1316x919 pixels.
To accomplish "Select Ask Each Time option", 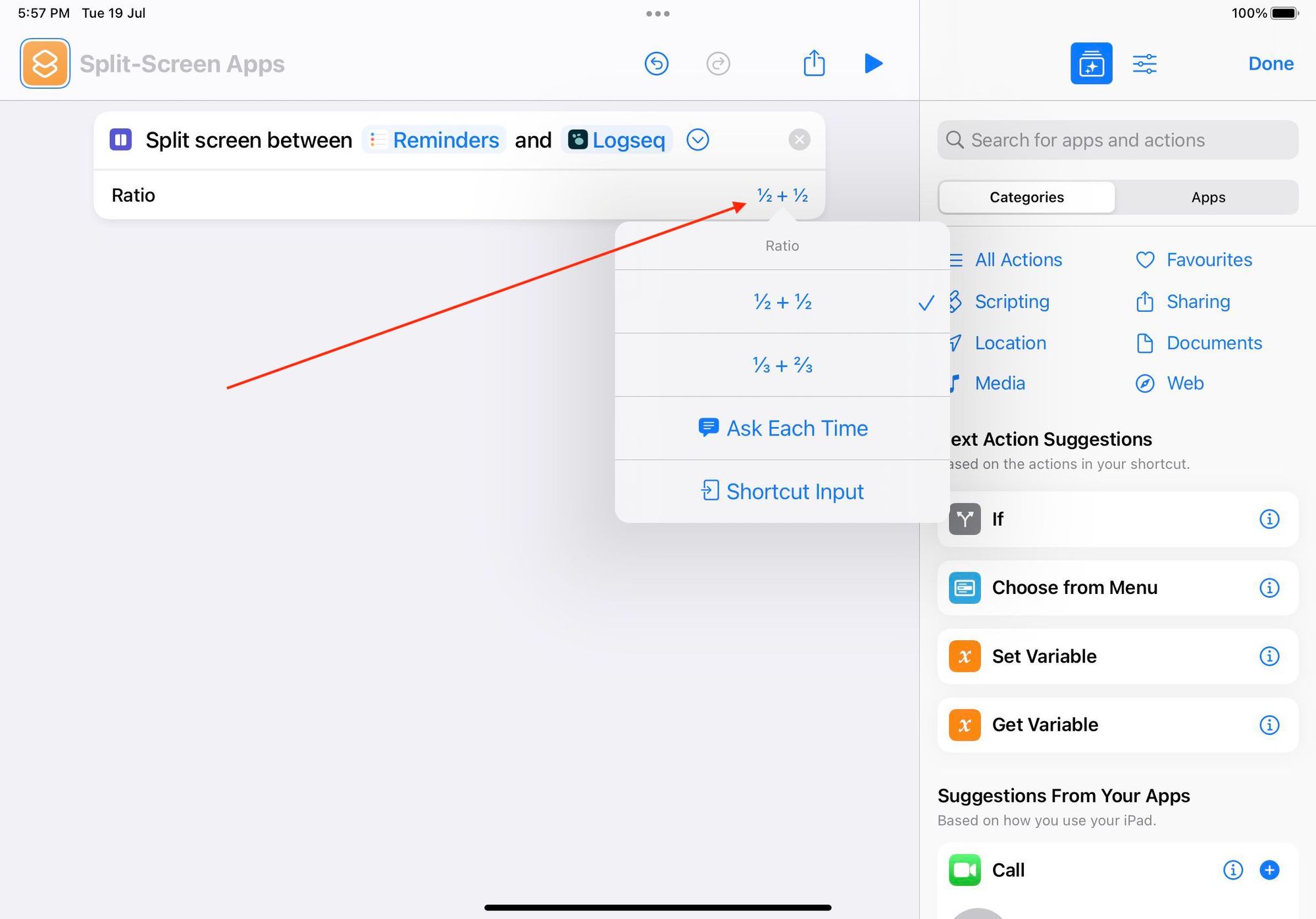I will pyautogui.click(x=783, y=427).
